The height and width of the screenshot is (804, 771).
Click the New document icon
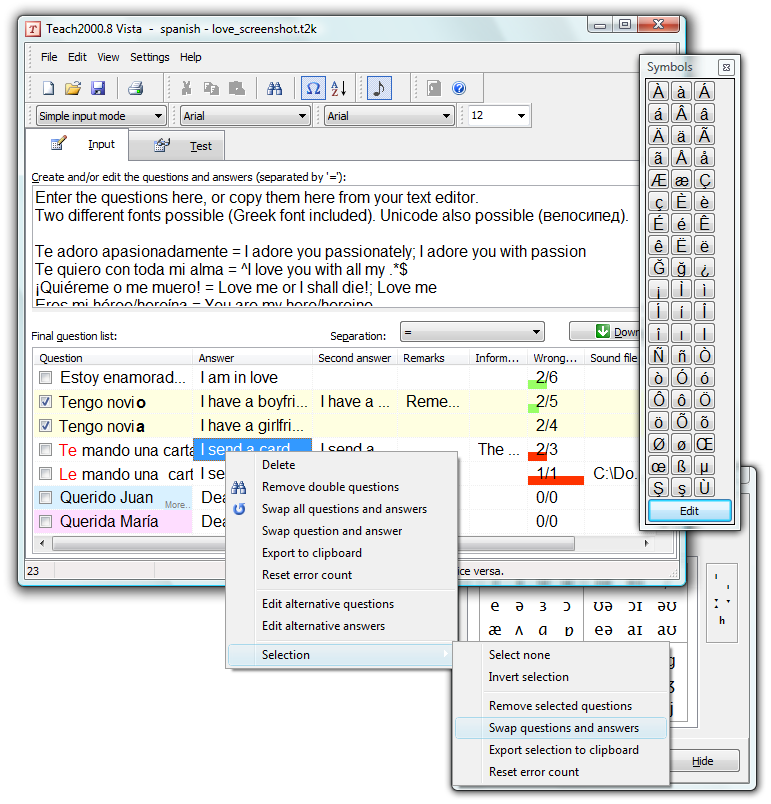click(x=48, y=88)
